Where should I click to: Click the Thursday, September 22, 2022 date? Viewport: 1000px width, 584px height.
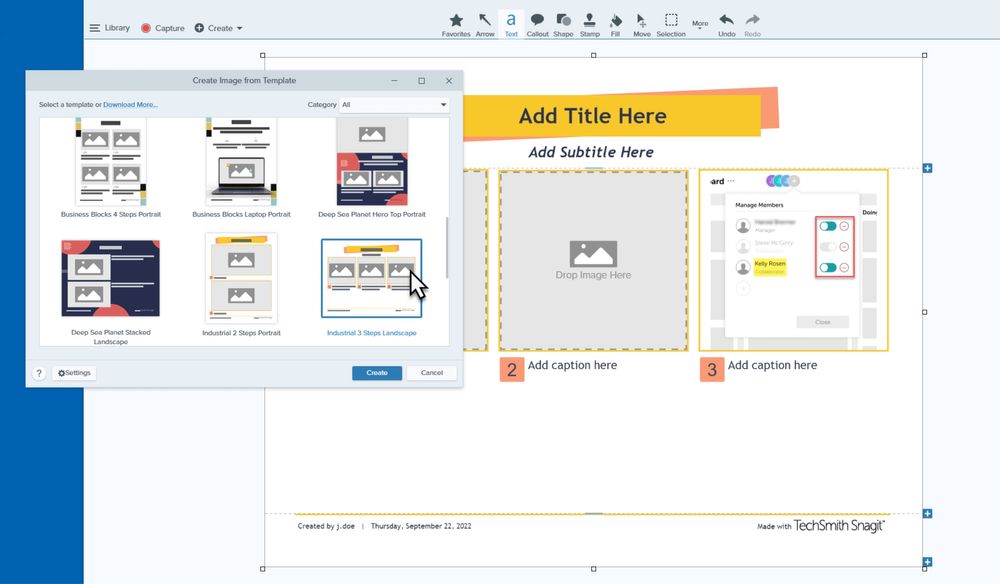click(x=421, y=527)
